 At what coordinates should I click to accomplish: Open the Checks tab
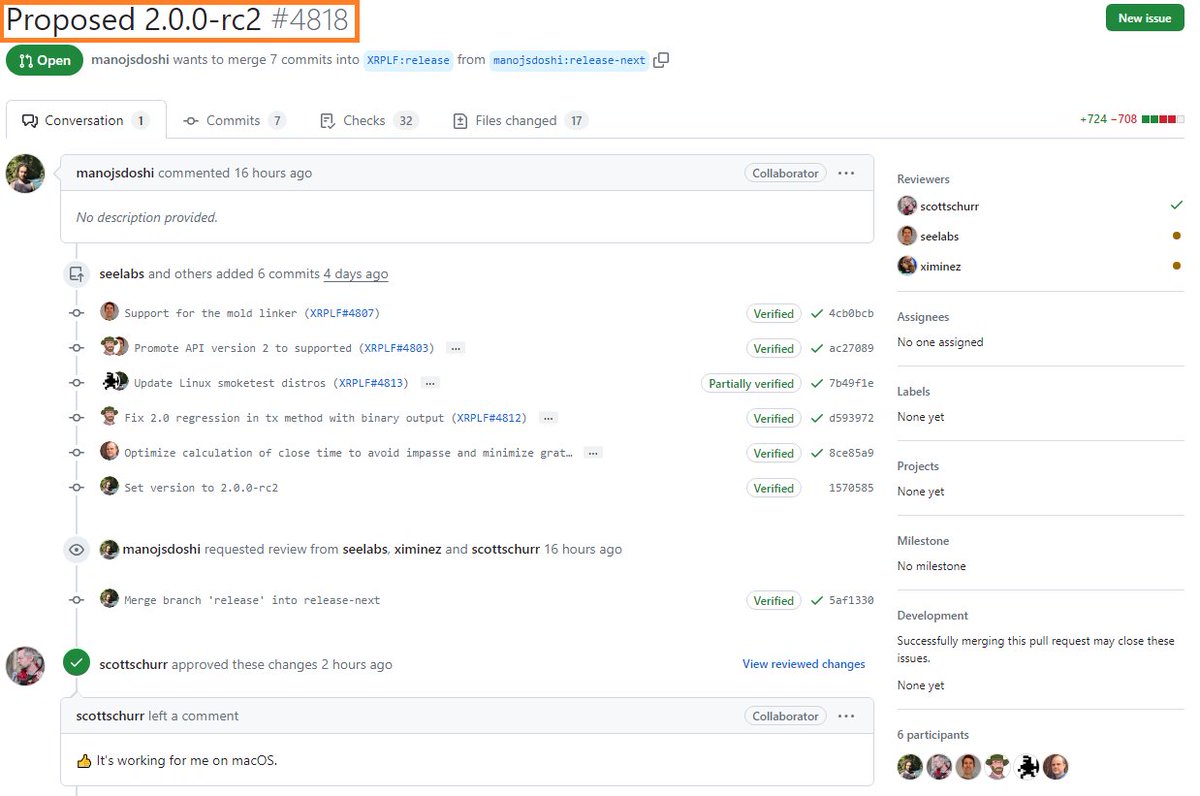(365, 120)
